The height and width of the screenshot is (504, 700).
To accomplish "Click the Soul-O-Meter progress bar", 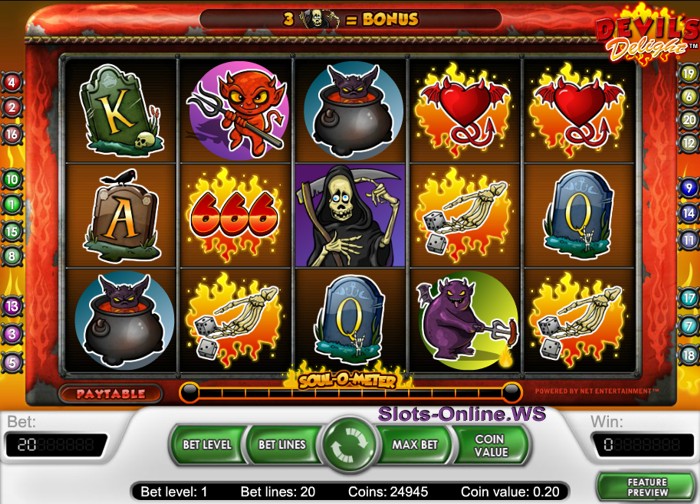I will coord(350,393).
